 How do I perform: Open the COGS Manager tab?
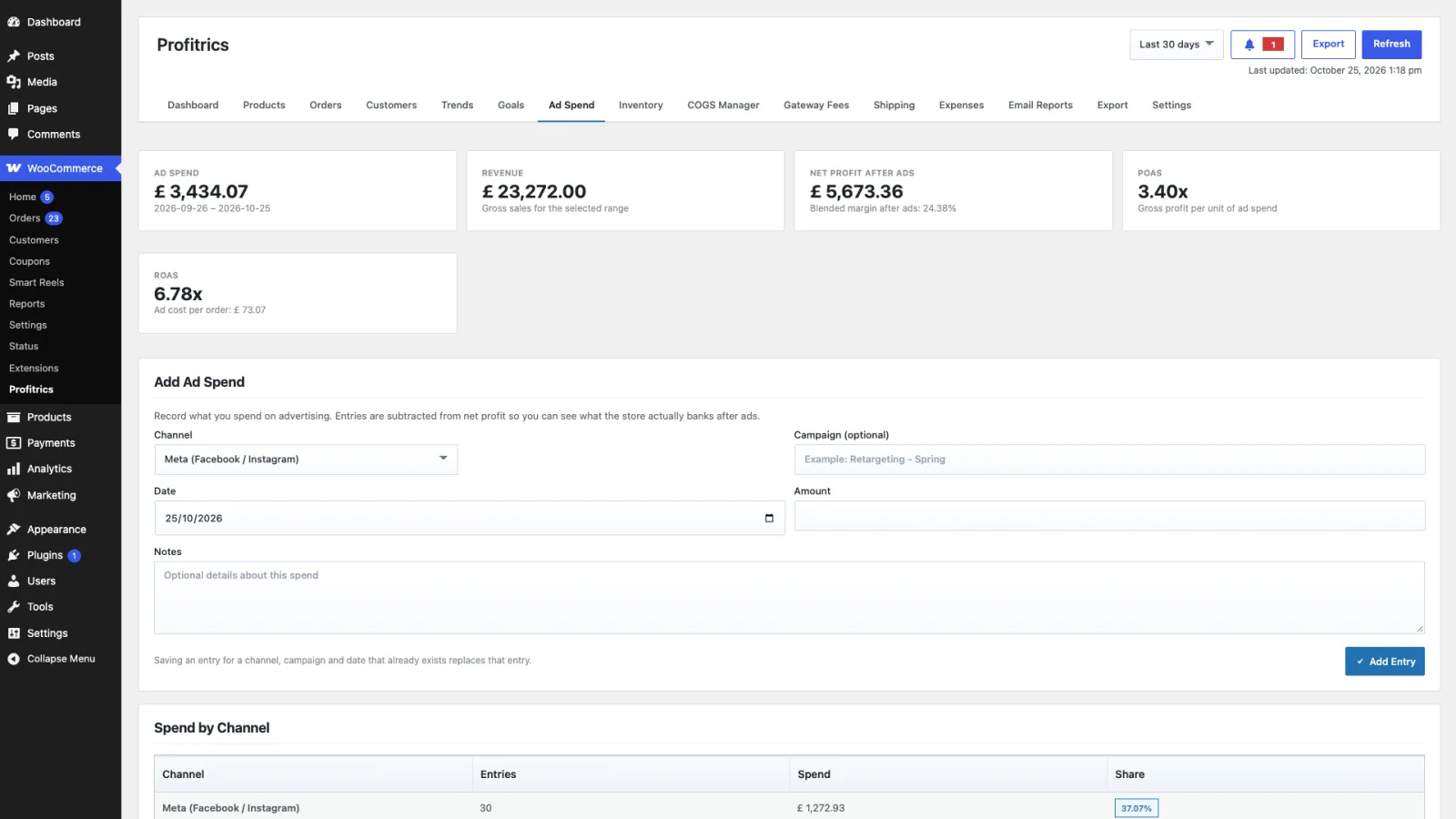pyautogui.click(x=723, y=106)
